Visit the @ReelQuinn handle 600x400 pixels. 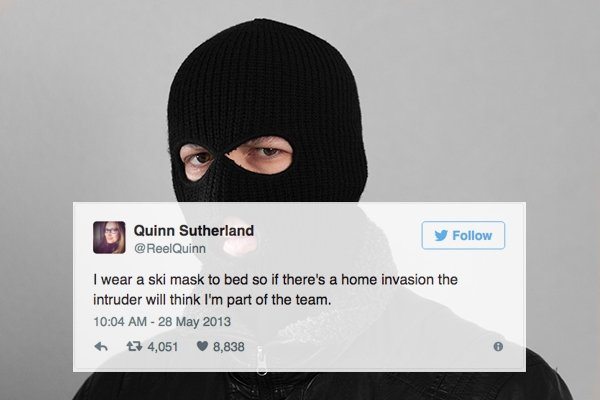170,248
